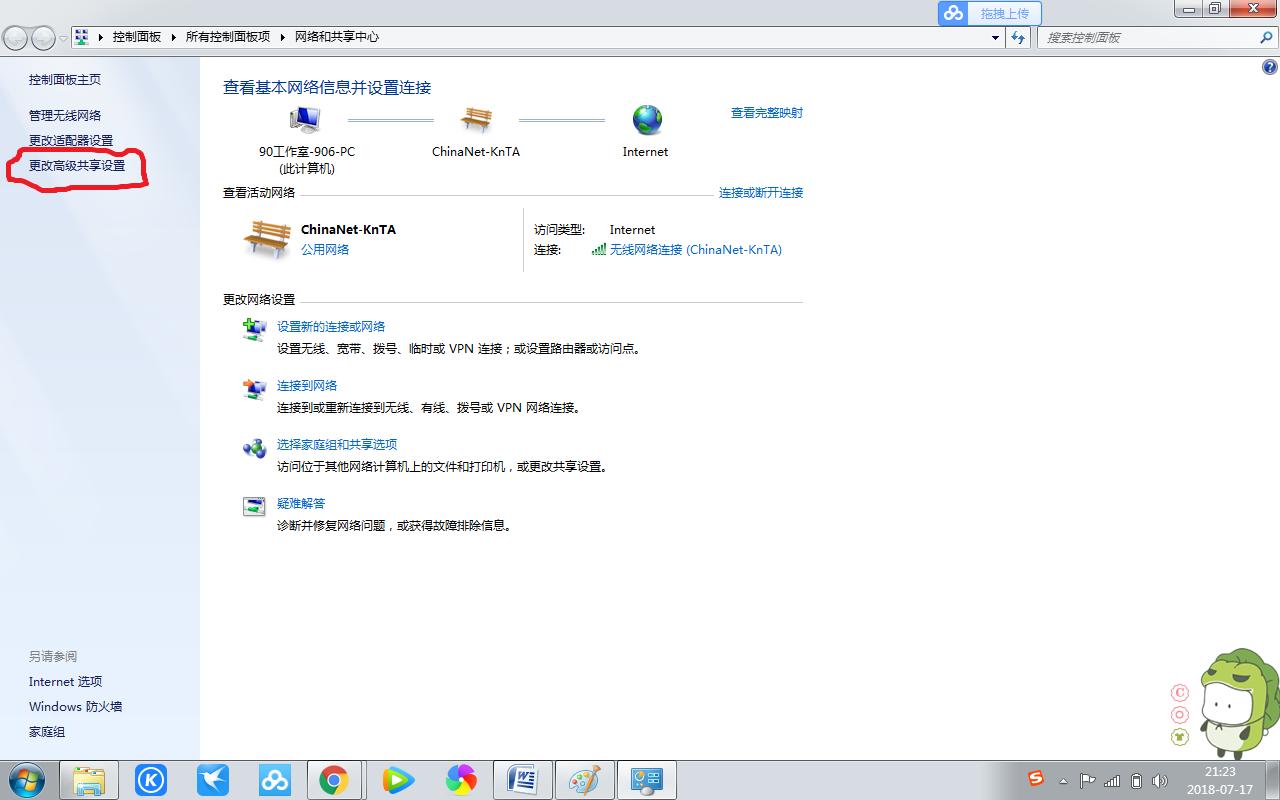The image size is (1280, 800).
Task: Open Microsoft Word from the taskbar
Action: coord(523,779)
